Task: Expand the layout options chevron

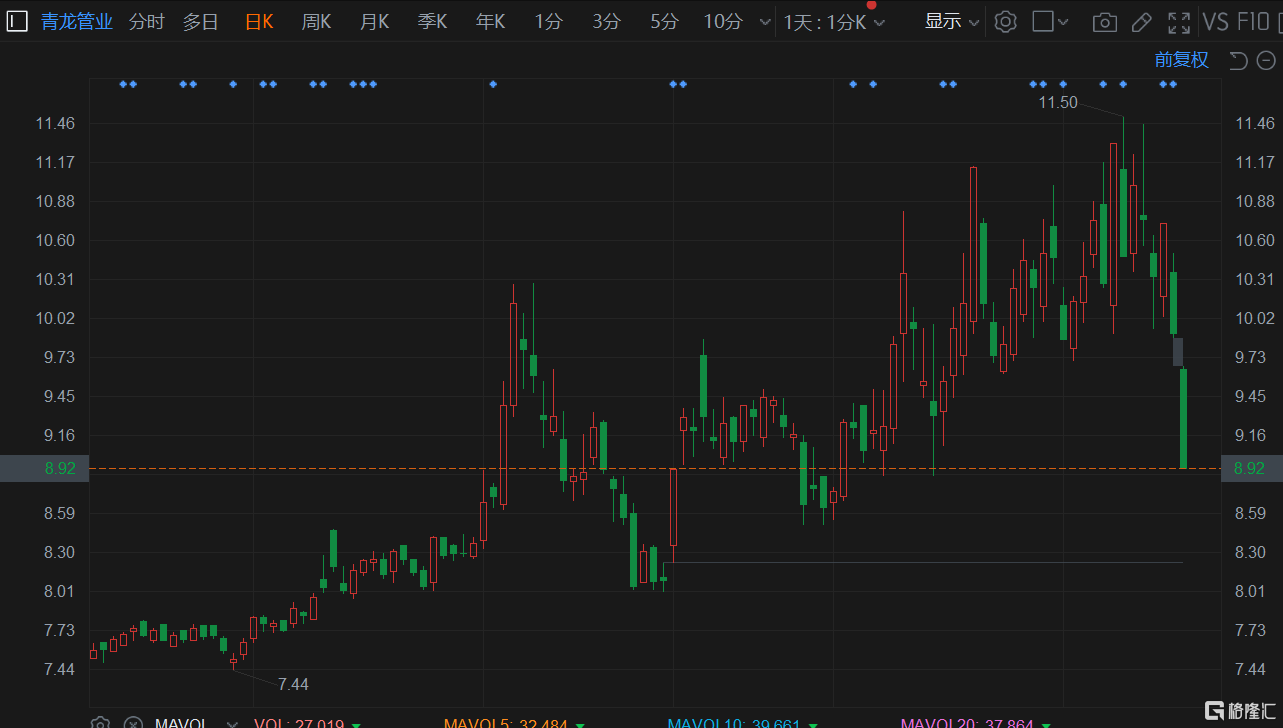Action: point(1063,22)
